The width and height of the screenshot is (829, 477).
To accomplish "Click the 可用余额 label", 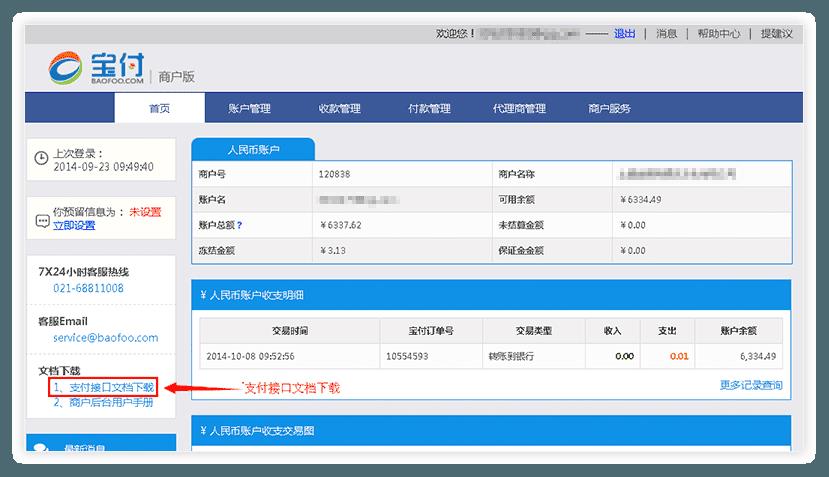I will tap(517, 199).
